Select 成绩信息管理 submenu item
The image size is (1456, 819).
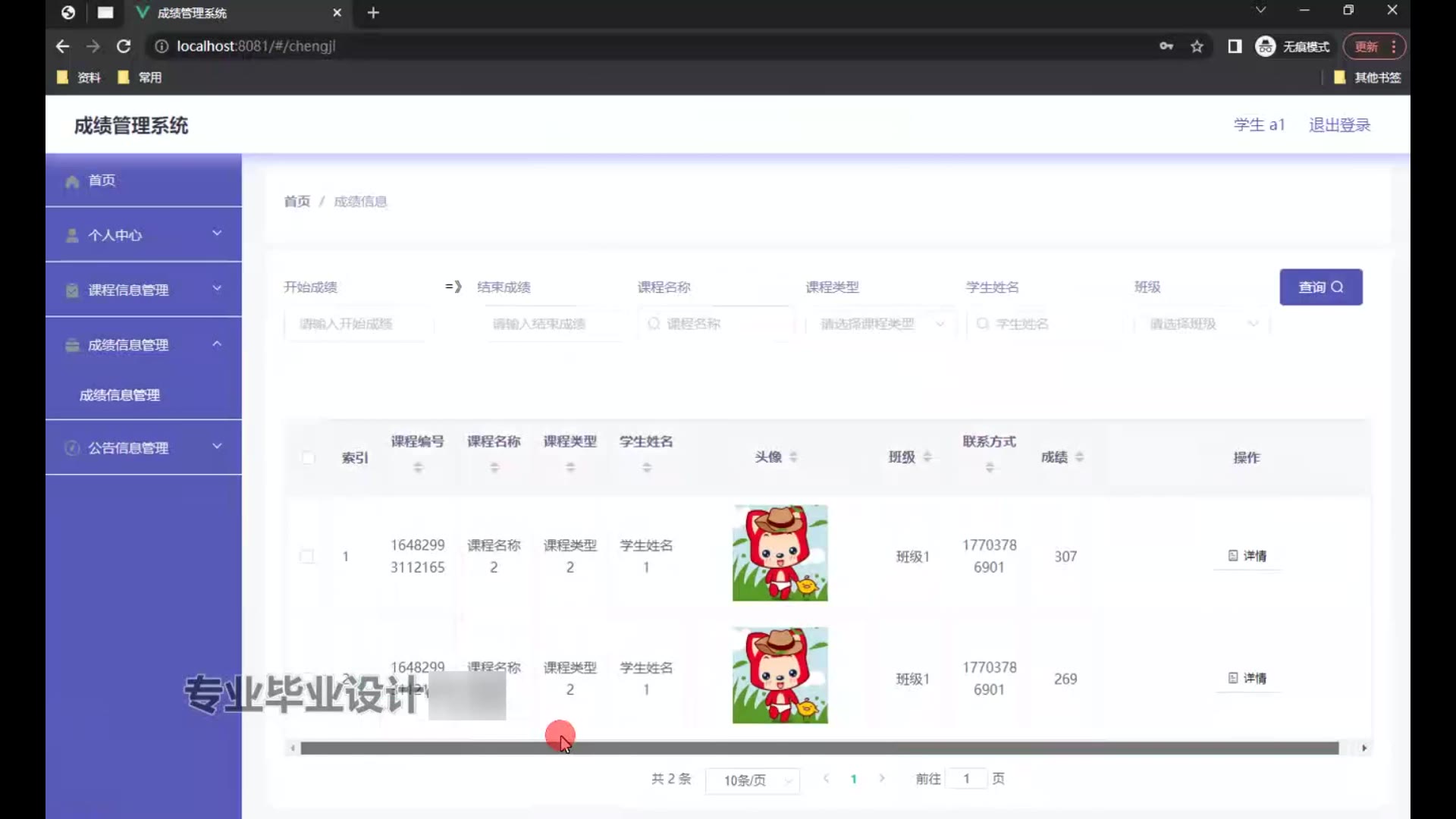120,395
